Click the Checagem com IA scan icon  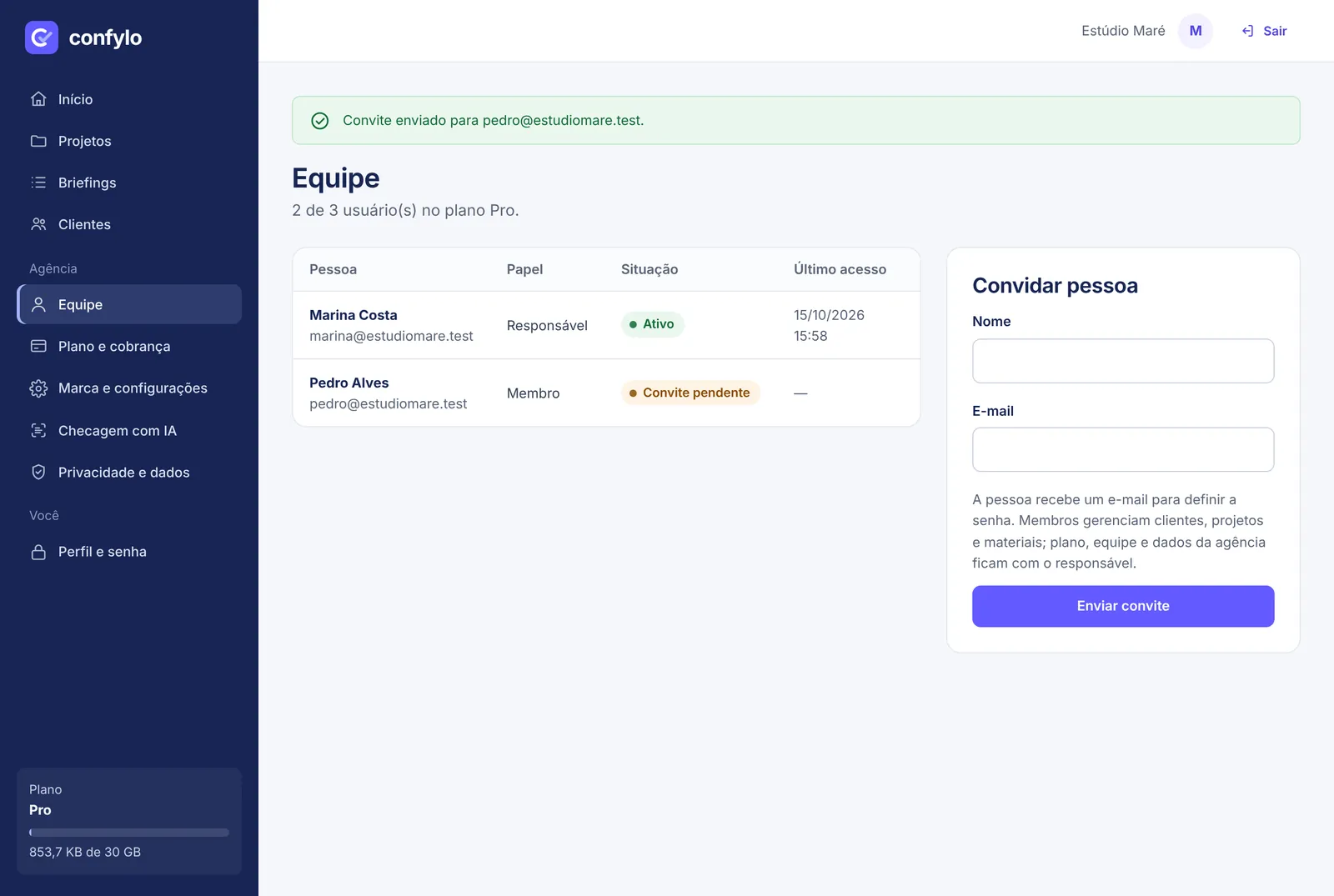click(38, 430)
